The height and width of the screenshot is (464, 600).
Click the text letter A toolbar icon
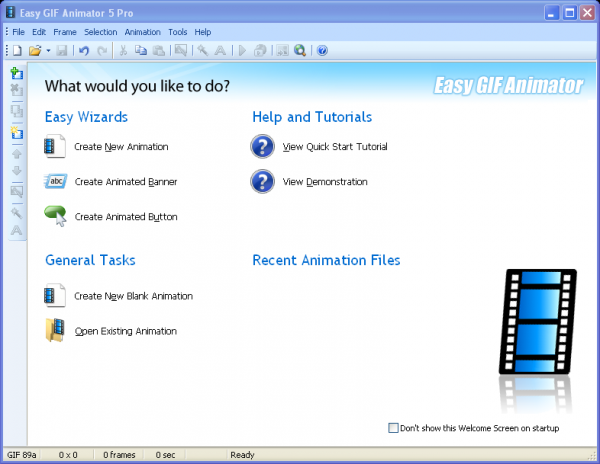click(220, 50)
